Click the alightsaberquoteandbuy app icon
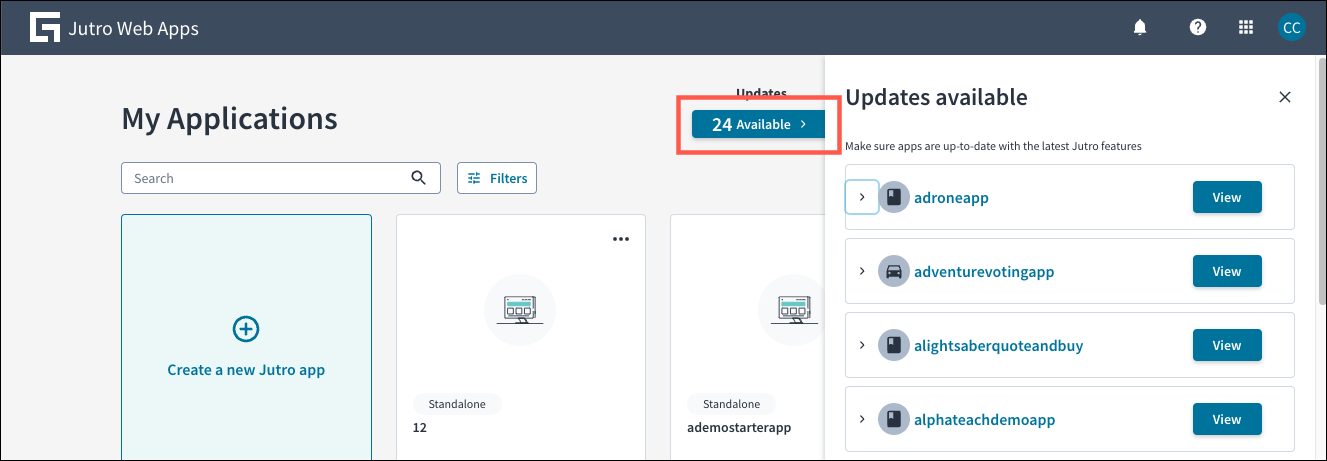The width and height of the screenshot is (1327, 461). pyautogui.click(x=894, y=345)
